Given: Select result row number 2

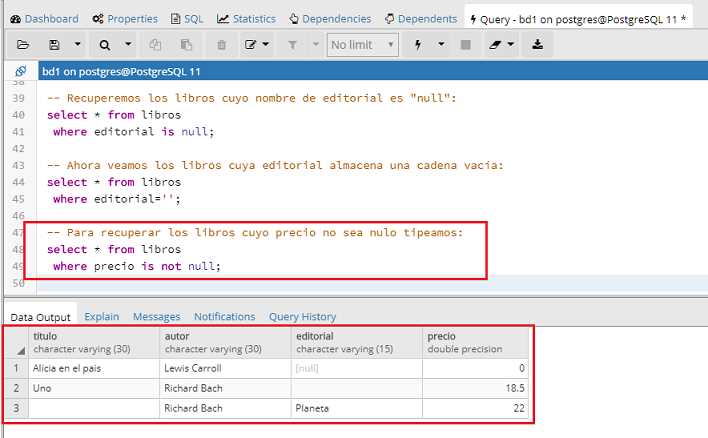Looking at the screenshot, I should point(17,388).
